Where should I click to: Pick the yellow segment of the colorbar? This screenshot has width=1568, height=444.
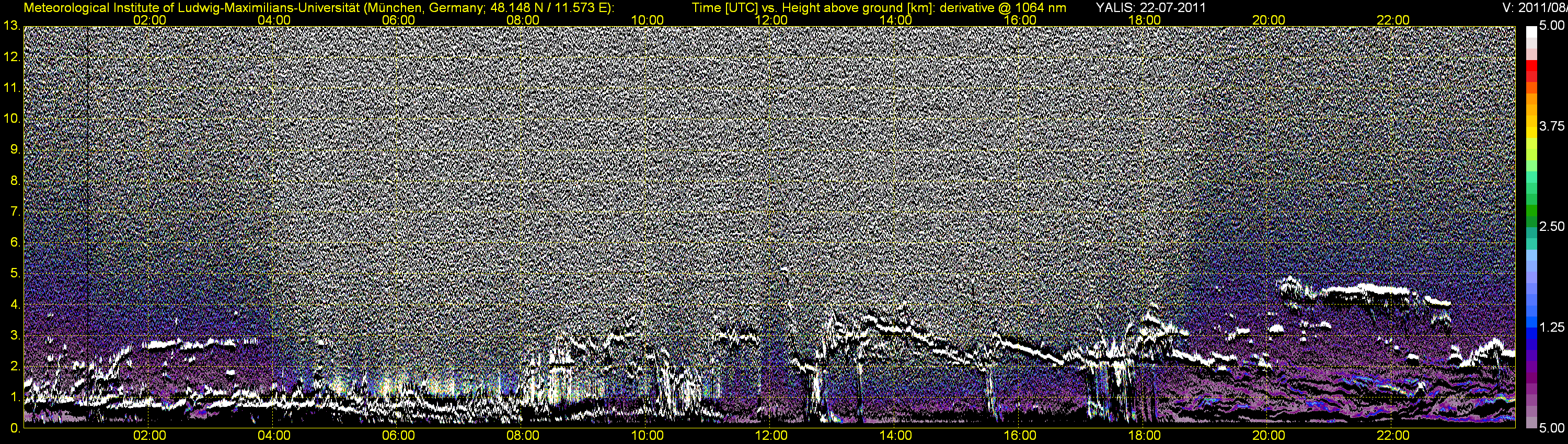tap(1531, 132)
